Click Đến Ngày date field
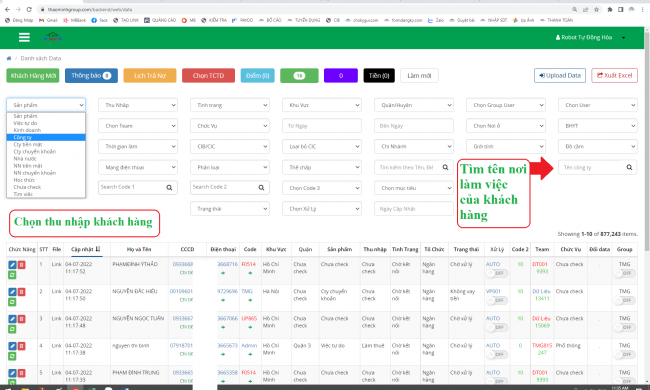This screenshot has width=650, height=390. 414,126
